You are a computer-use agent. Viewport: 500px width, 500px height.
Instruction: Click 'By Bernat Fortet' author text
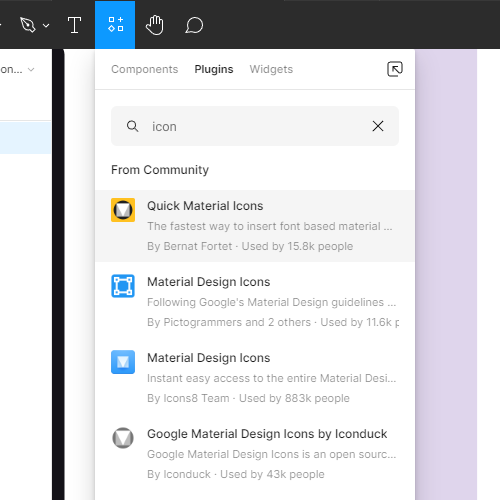click(190, 246)
